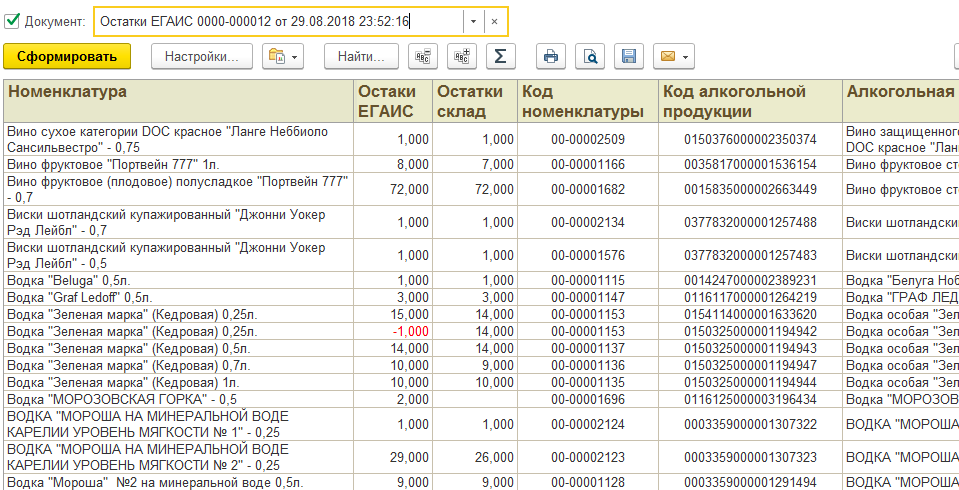Click the 15,000 ЕГАИС balance cell
Screen dimensions: 959x490
pos(393,315)
